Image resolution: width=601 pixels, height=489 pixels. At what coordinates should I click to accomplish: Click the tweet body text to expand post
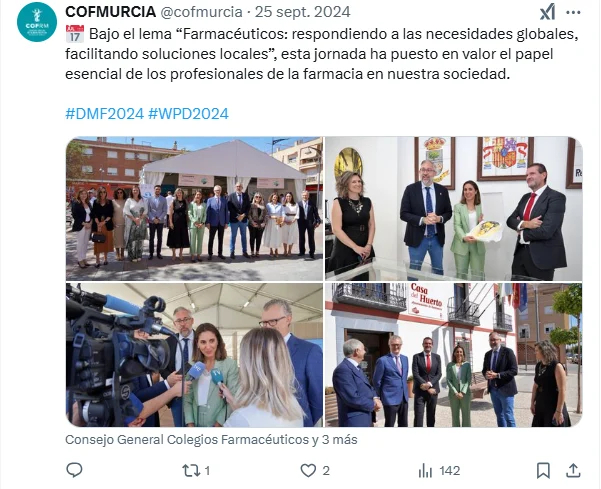(321, 54)
